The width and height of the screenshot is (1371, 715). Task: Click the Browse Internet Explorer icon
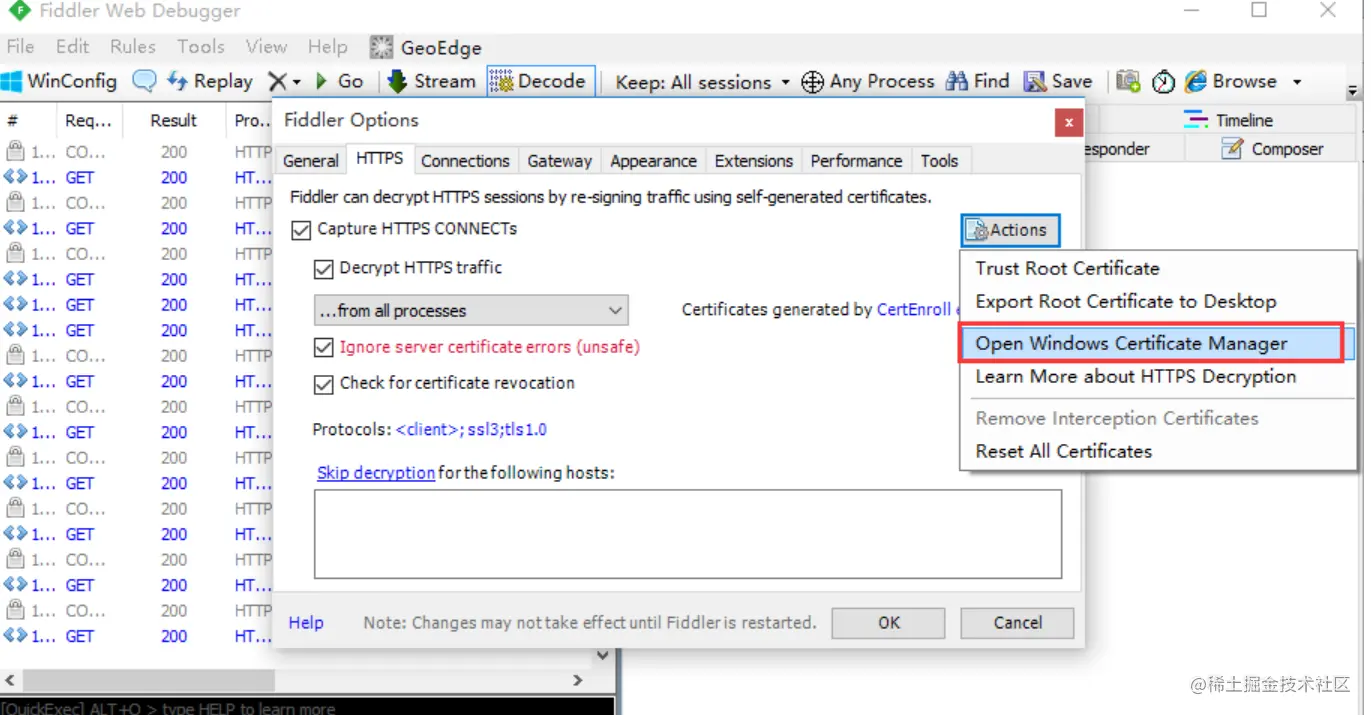tap(1195, 81)
